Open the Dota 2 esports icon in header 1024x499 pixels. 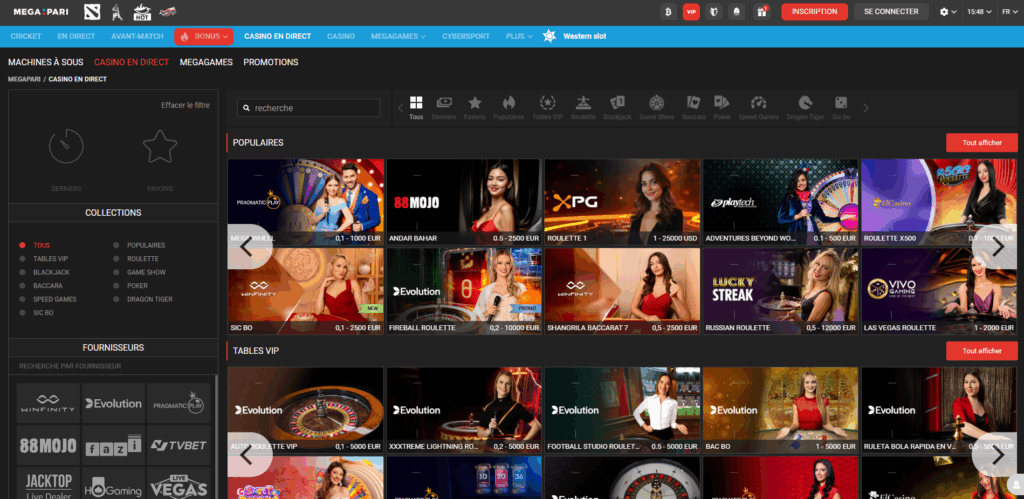tap(92, 12)
